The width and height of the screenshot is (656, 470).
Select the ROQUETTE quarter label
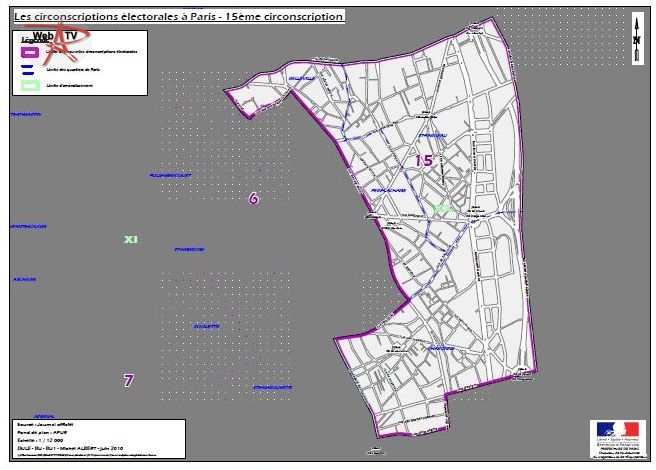coord(207,326)
